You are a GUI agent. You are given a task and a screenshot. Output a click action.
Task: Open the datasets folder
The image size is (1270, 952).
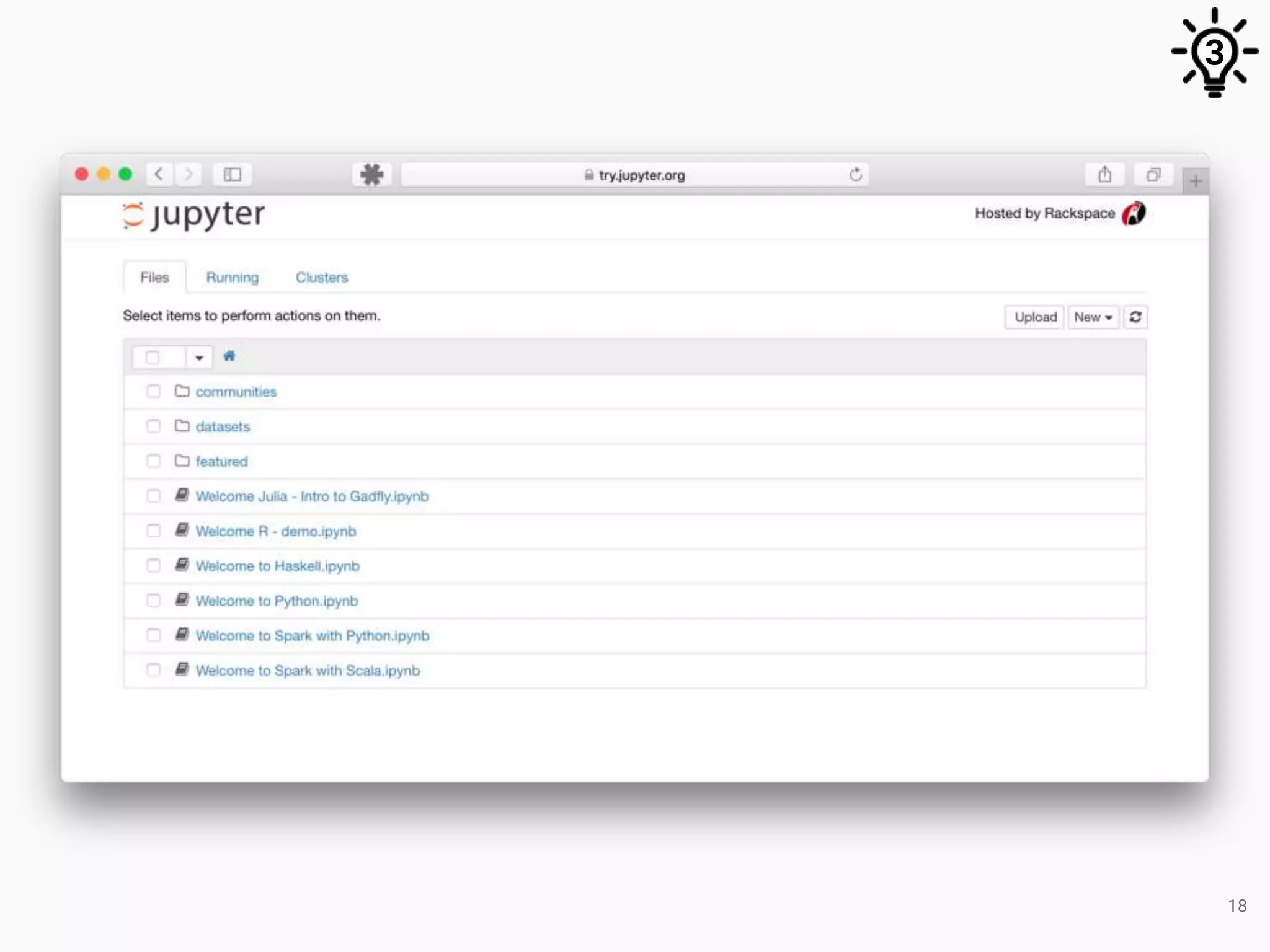(223, 426)
